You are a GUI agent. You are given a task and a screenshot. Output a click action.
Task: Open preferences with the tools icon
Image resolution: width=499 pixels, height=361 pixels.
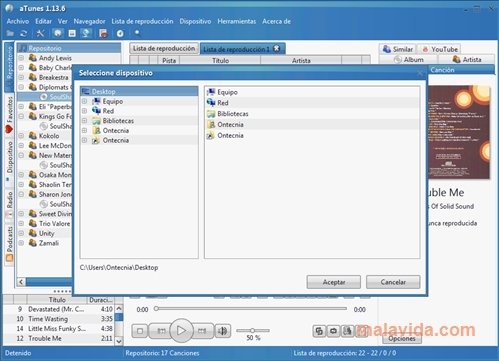(x=40, y=33)
